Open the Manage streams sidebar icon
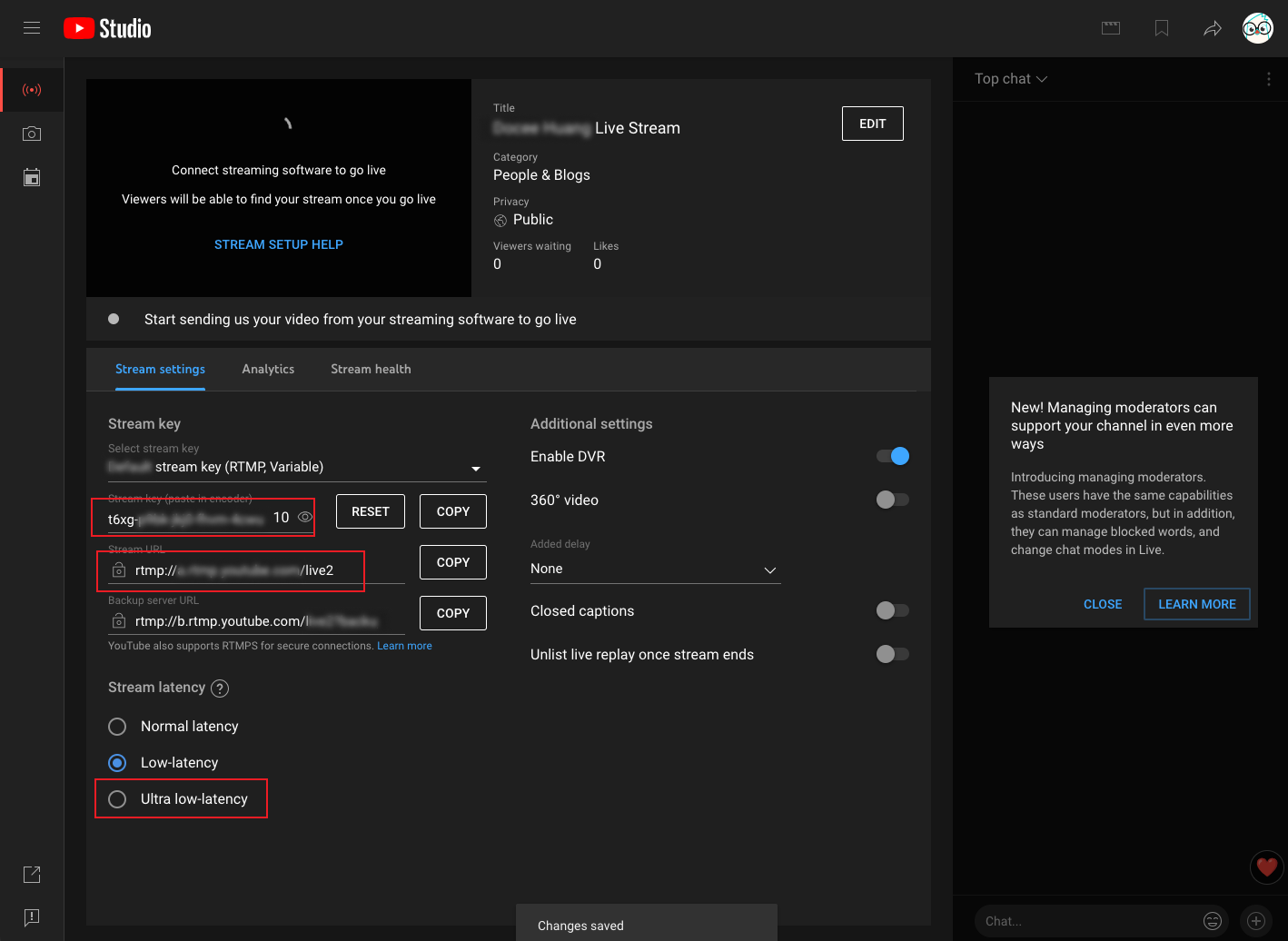Image resolution: width=1288 pixels, height=941 pixels. pos(32,177)
